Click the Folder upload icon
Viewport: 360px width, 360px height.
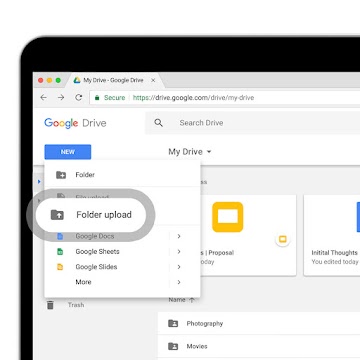[x=57, y=215]
